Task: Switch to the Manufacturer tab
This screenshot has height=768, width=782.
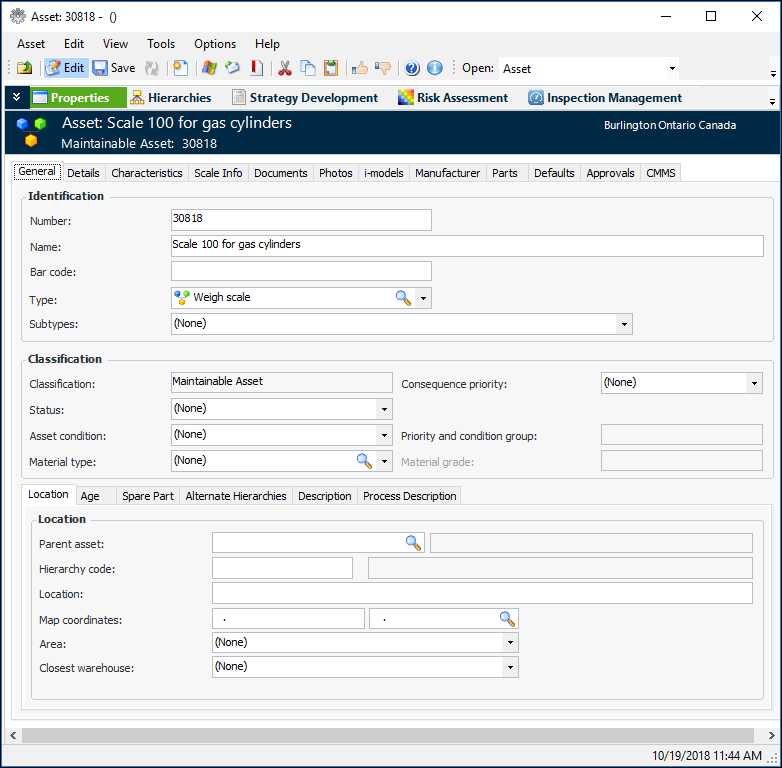Action: click(x=447, y=173)
